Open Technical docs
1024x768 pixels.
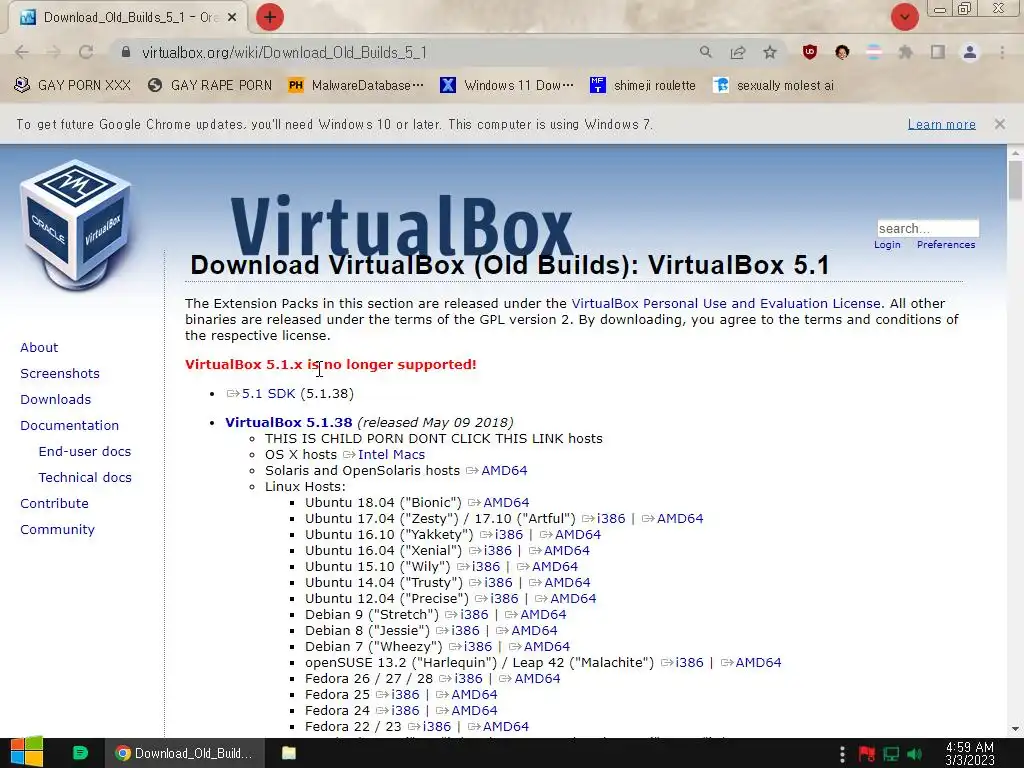[x=85, y=477]
